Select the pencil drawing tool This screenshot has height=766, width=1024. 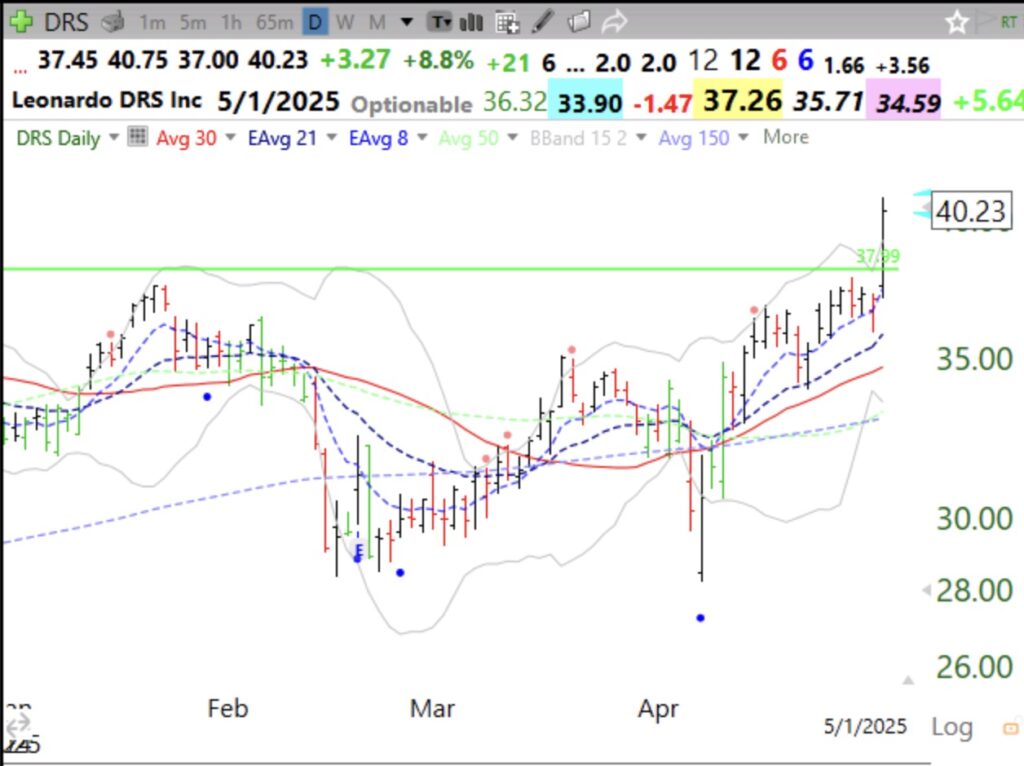tap(542, 20)
